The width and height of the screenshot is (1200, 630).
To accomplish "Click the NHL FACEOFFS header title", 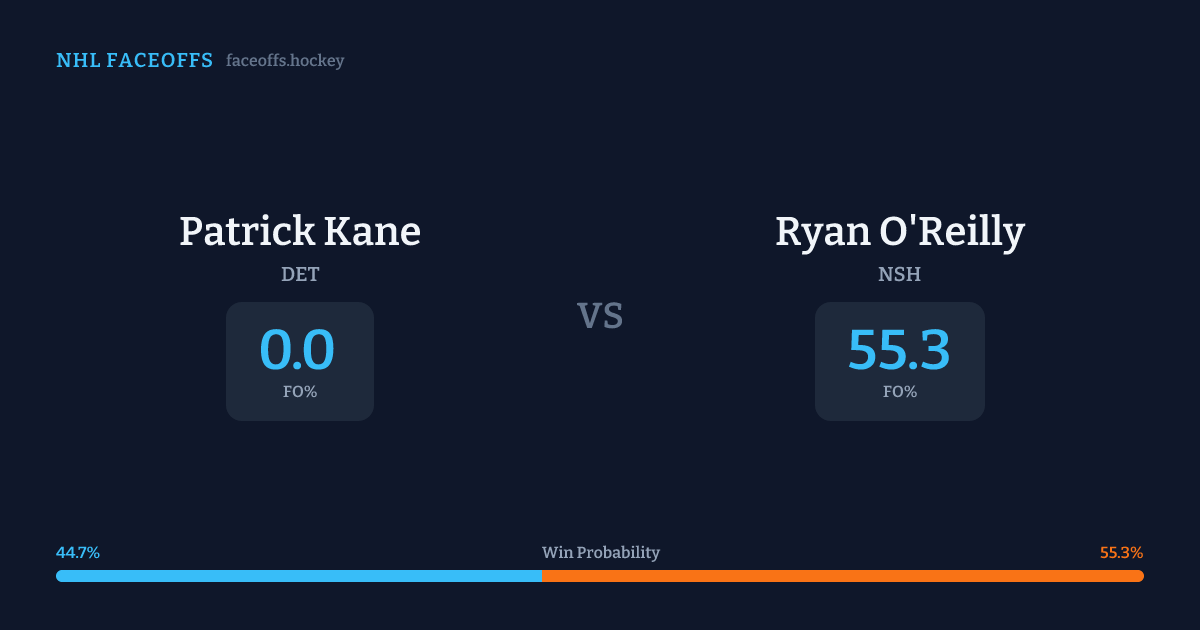I will [x=134, y=61].
